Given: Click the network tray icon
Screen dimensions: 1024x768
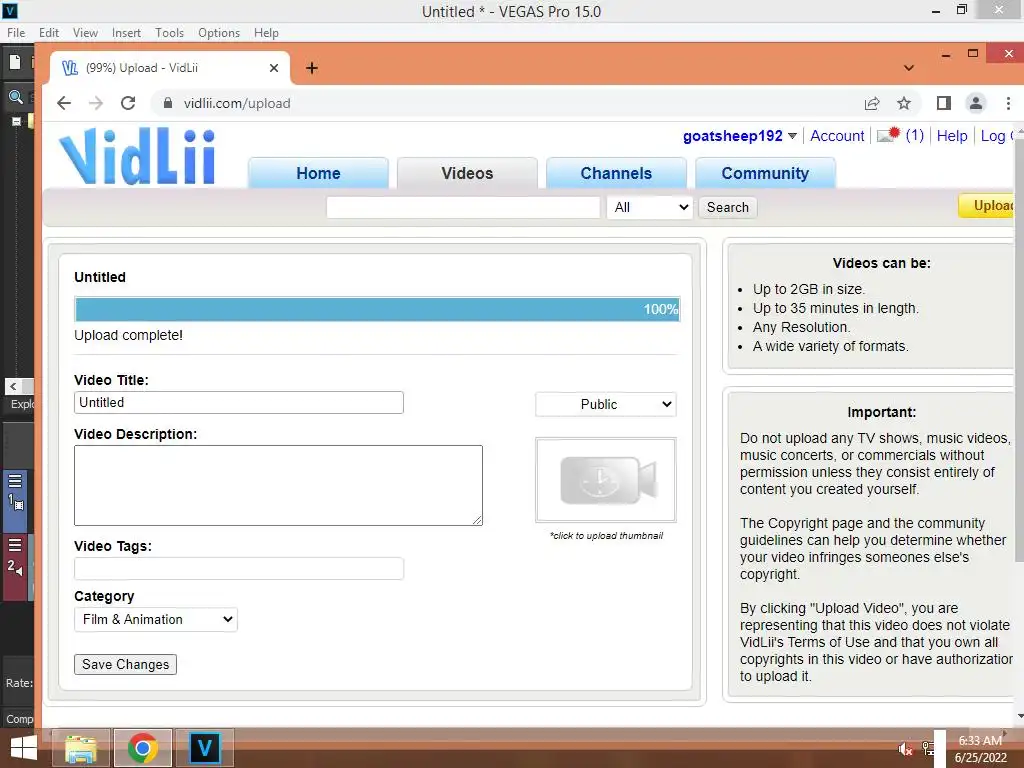Looking at the screenshot, I should click(x=927, y=748).
